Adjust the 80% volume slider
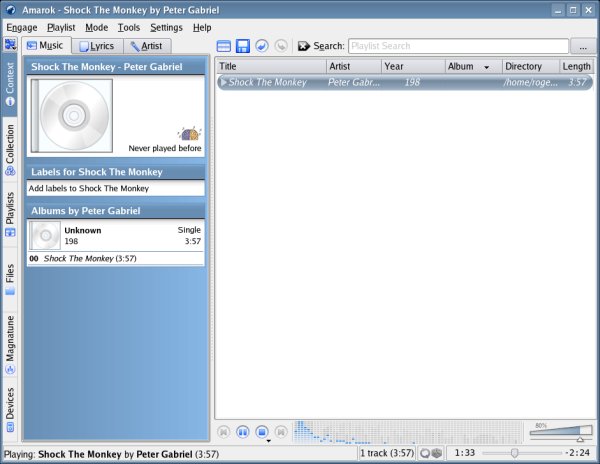 click(x=561, y=432)
